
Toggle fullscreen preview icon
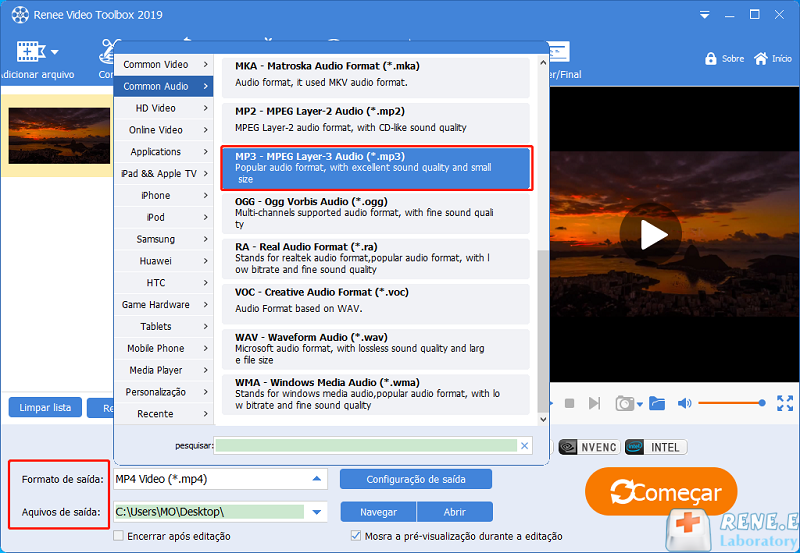(x=785, y=403)
